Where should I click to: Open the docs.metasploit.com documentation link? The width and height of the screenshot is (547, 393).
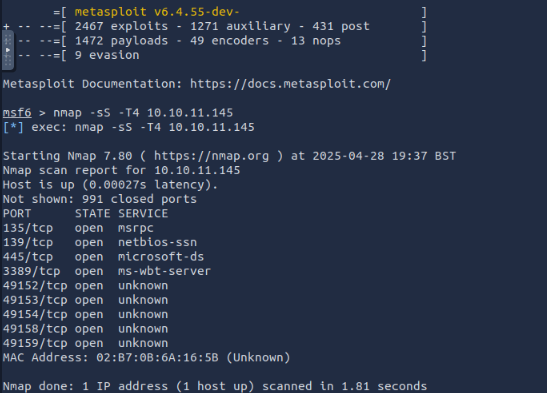(x=290, y=84)
